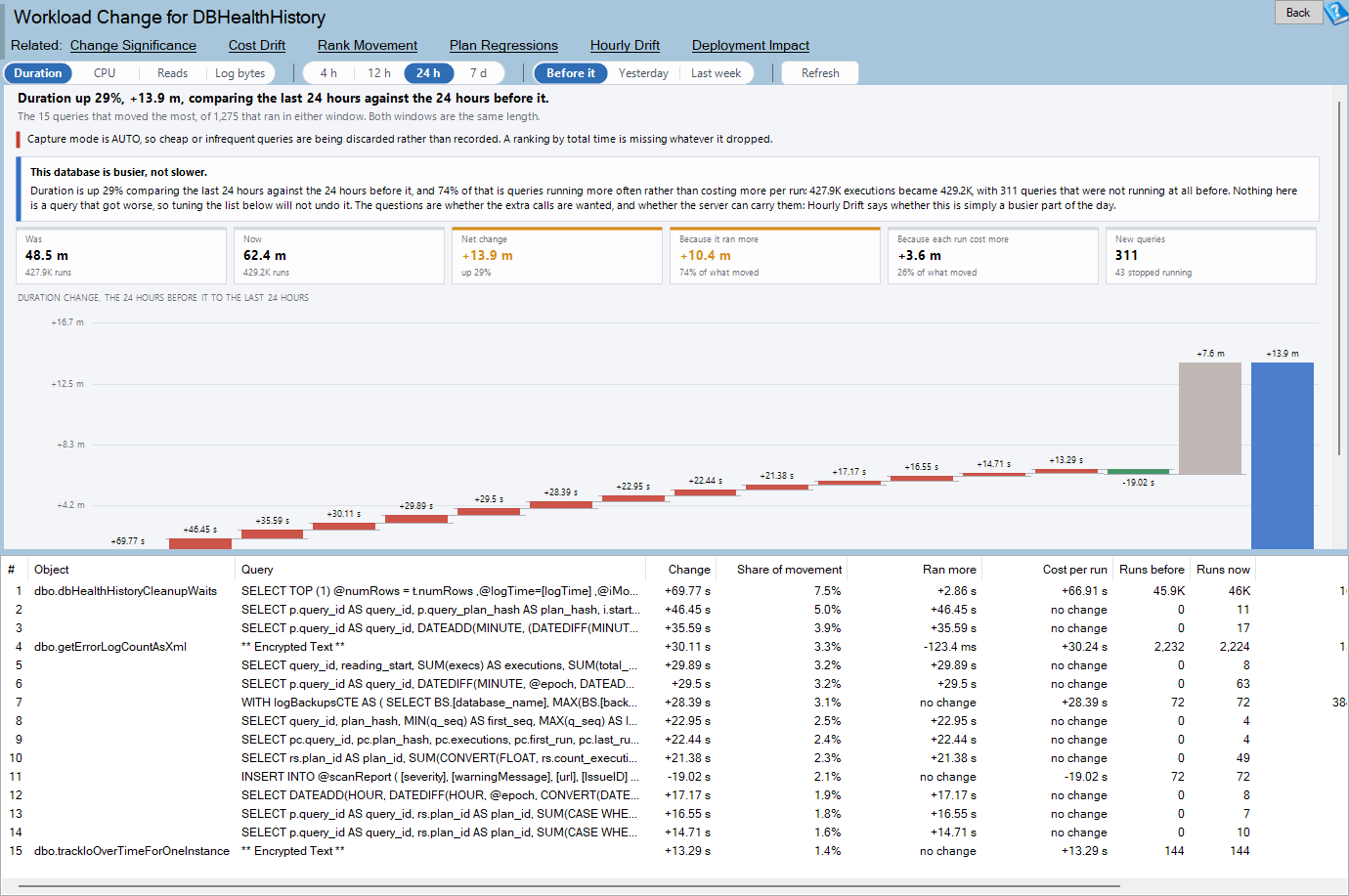
Task: Sort by the Runs before column header
Action: pos(1152,570)
